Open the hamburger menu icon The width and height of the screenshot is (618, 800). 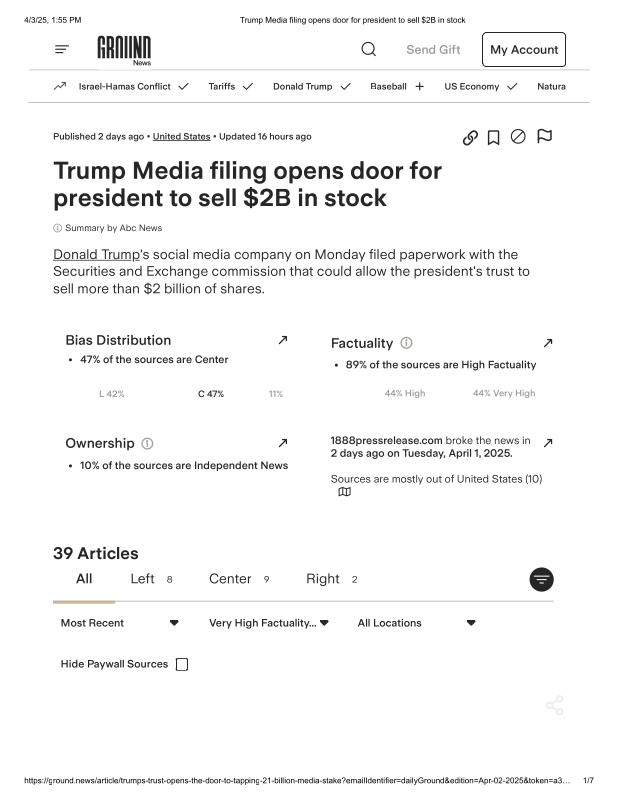[62, 49]
